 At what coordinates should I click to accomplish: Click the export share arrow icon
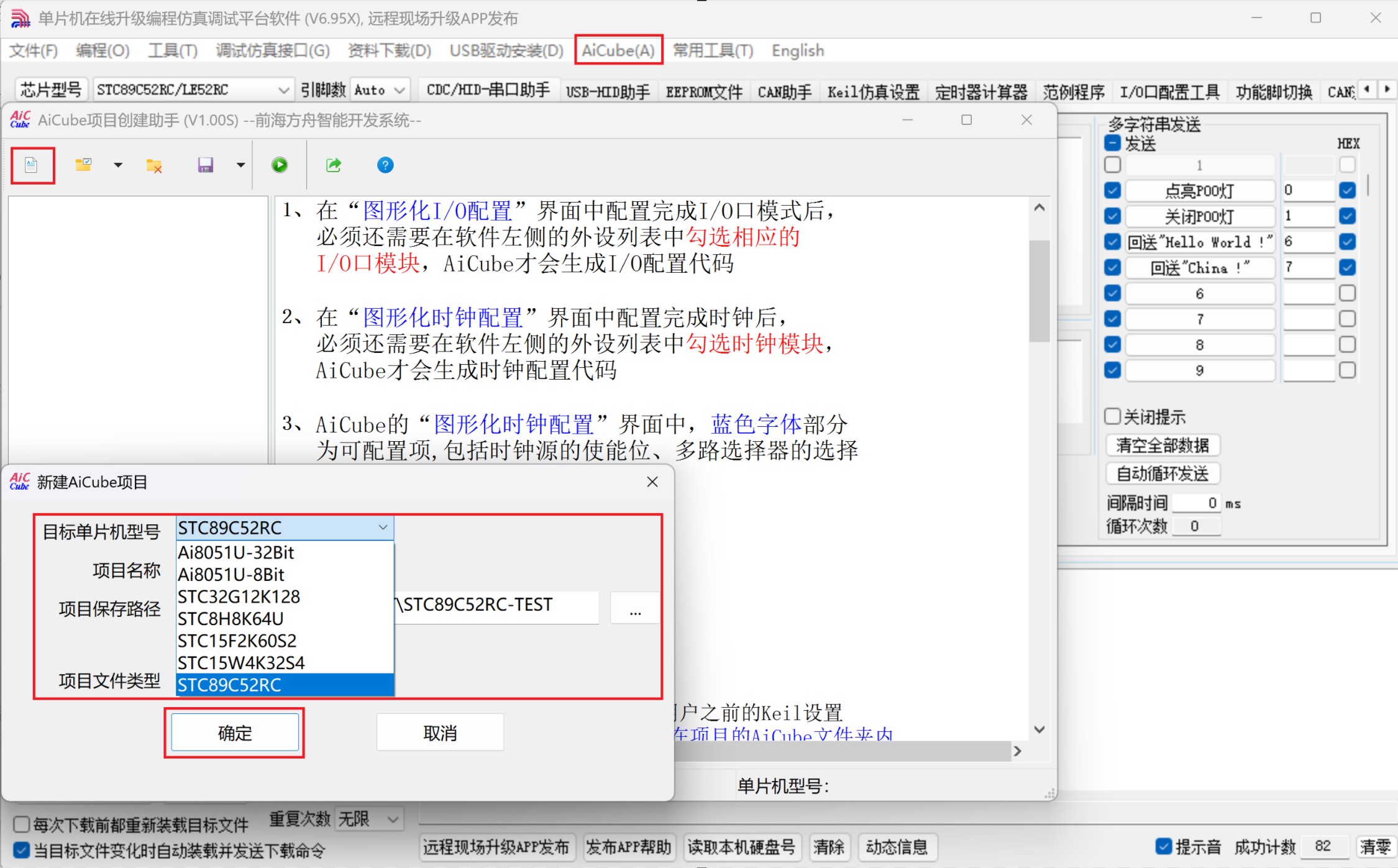coord(334,165)
